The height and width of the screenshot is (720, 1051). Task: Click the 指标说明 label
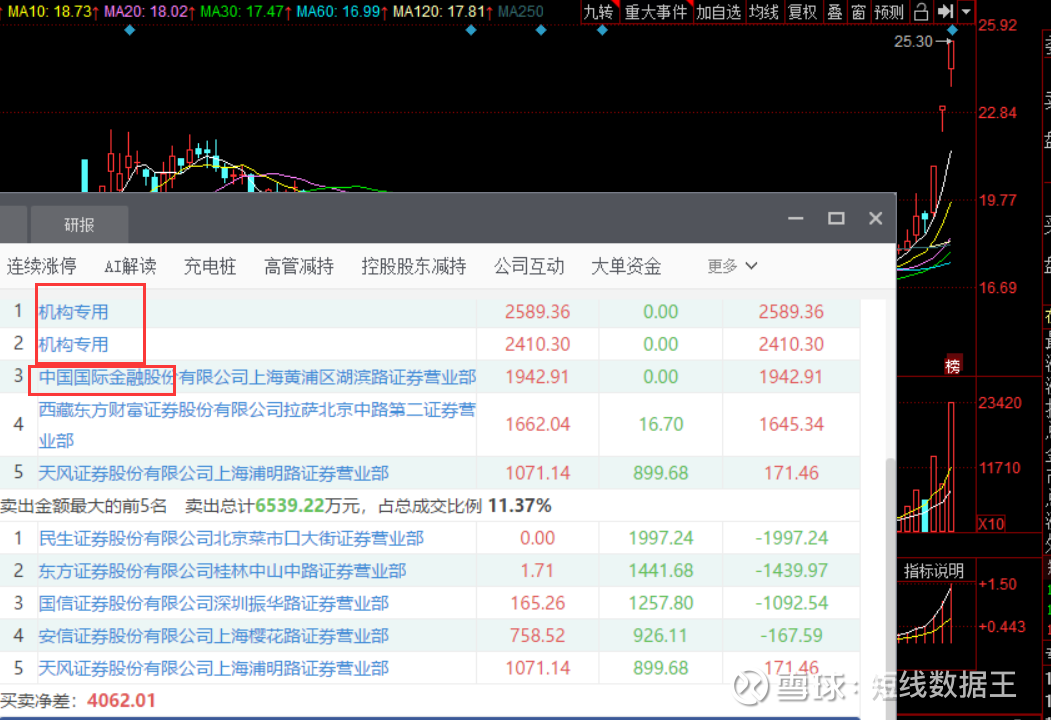[934, 571]
